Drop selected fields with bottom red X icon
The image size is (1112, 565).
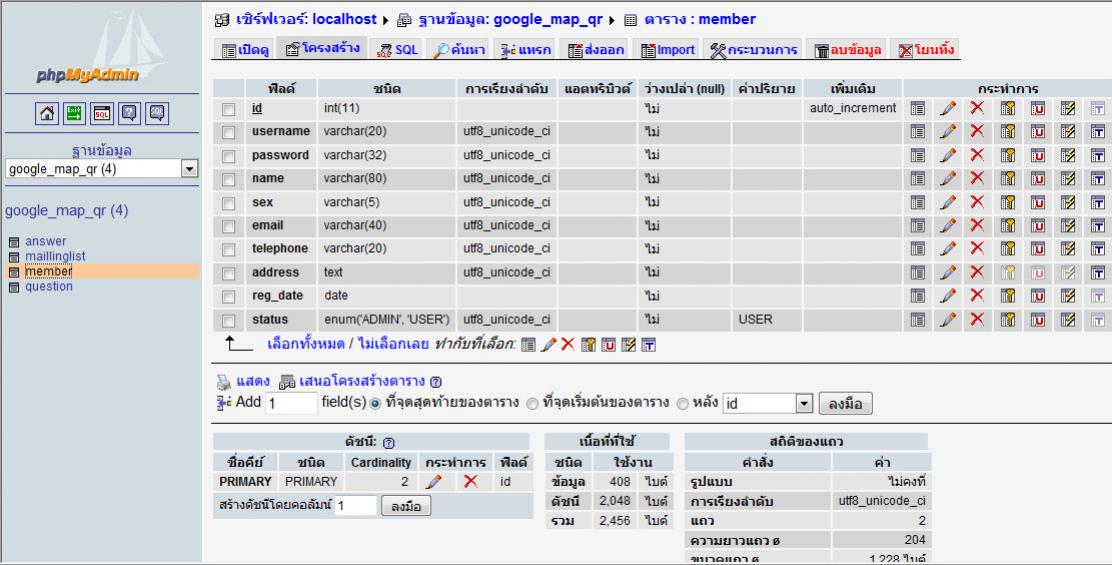coord(568,345)
